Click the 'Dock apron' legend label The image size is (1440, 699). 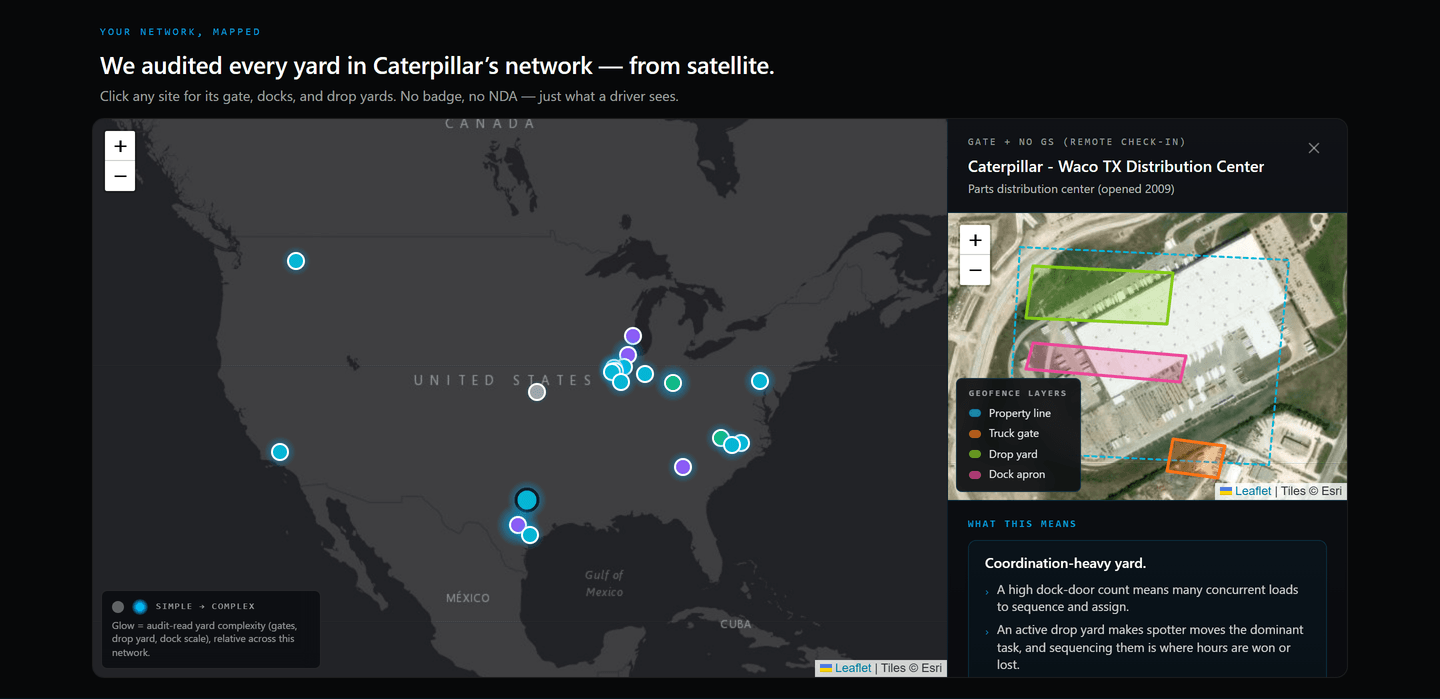click(x=1017, y=475)
